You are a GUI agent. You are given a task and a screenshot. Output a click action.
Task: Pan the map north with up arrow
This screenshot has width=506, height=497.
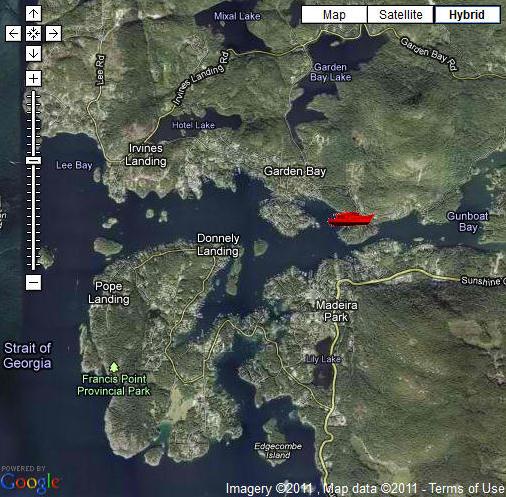point(33,14)
